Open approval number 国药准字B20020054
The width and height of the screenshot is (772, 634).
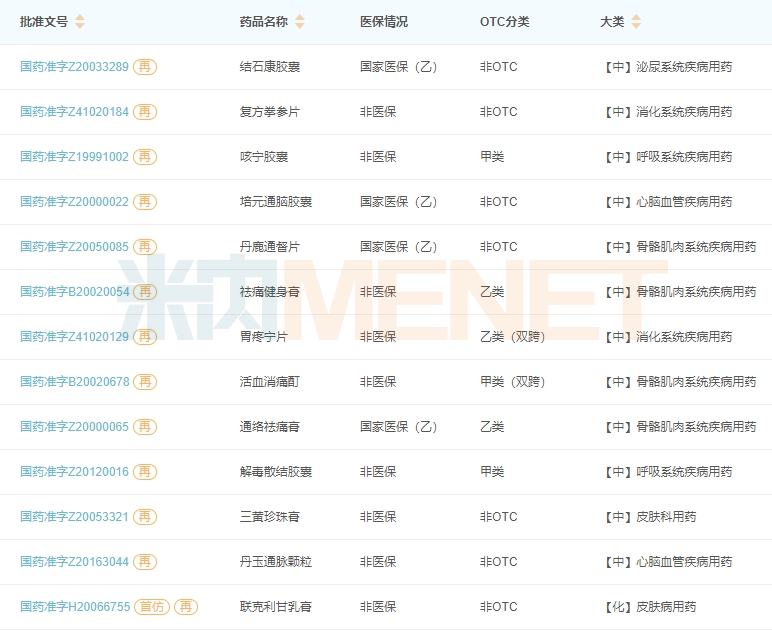75,291
